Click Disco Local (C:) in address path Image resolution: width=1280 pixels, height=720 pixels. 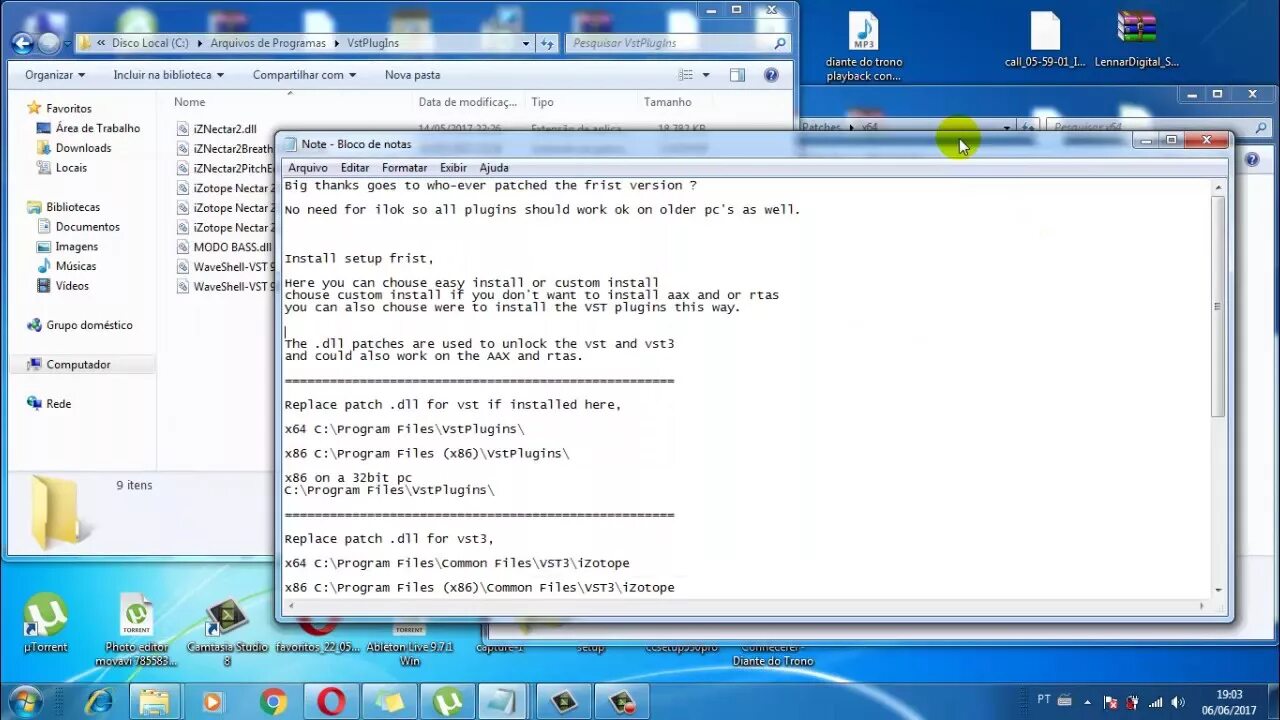tap(150, 43)
